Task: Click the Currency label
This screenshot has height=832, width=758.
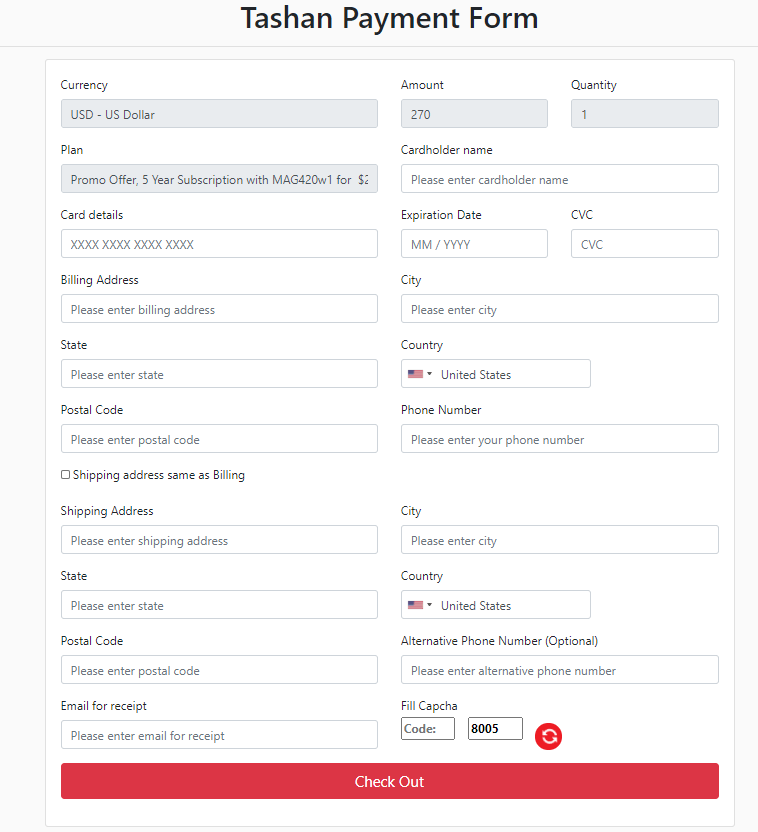Action: tap(84, 85)
